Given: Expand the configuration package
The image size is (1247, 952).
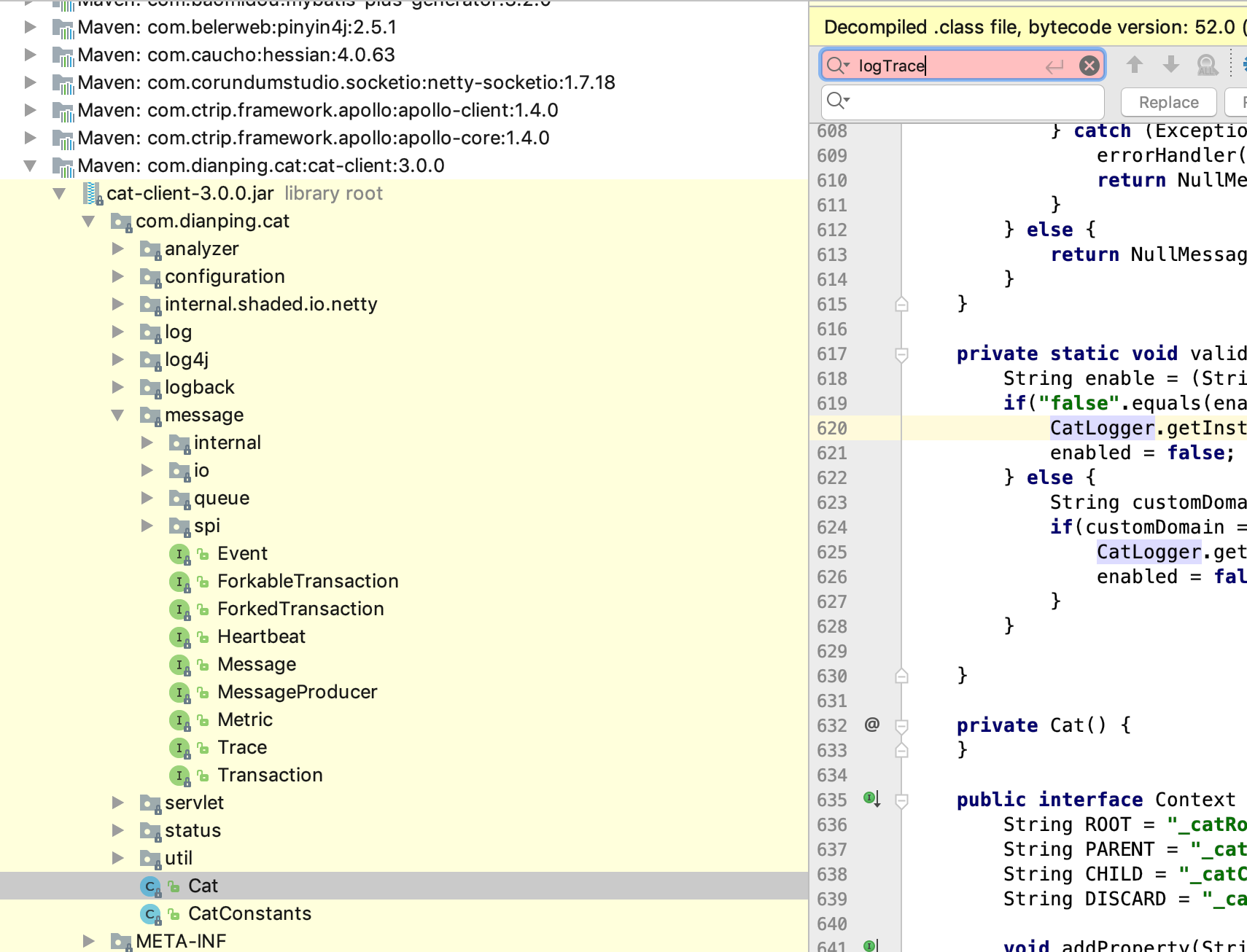Looking at the screenshot, I should (118, 276).
